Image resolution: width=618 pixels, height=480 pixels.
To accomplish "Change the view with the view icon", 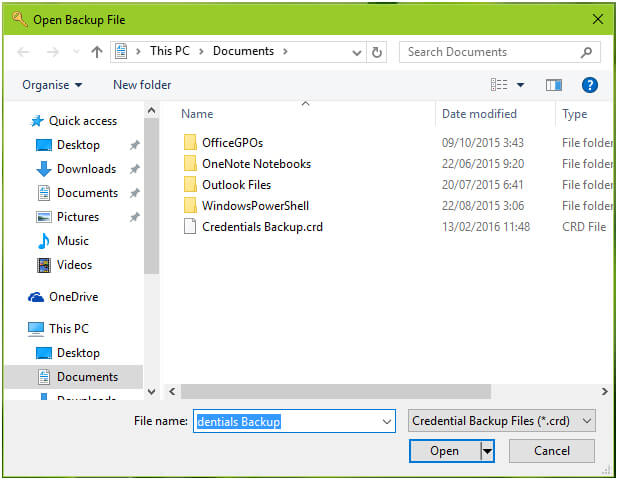I will (499, 84).
